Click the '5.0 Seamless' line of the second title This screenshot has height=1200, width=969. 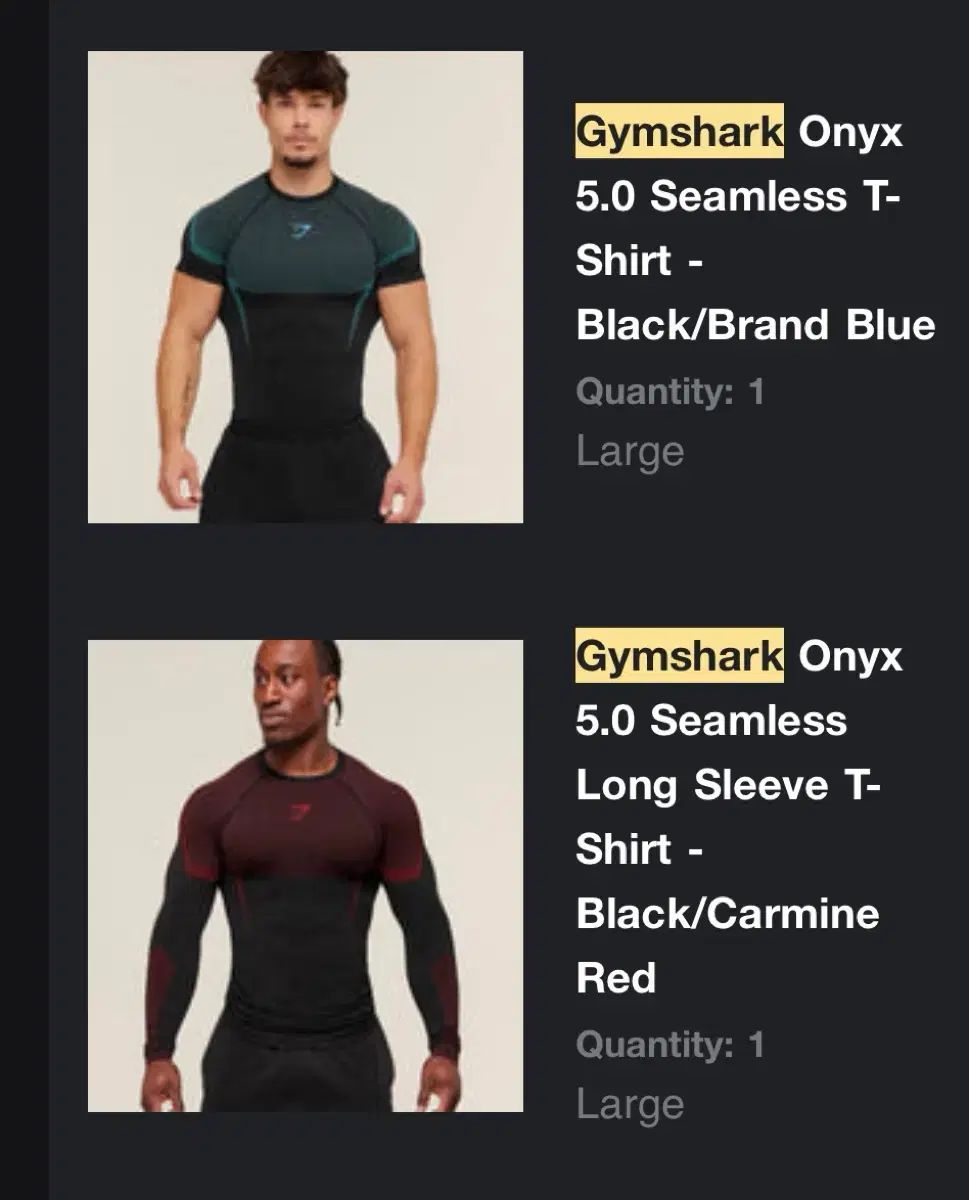click(711, 720)
